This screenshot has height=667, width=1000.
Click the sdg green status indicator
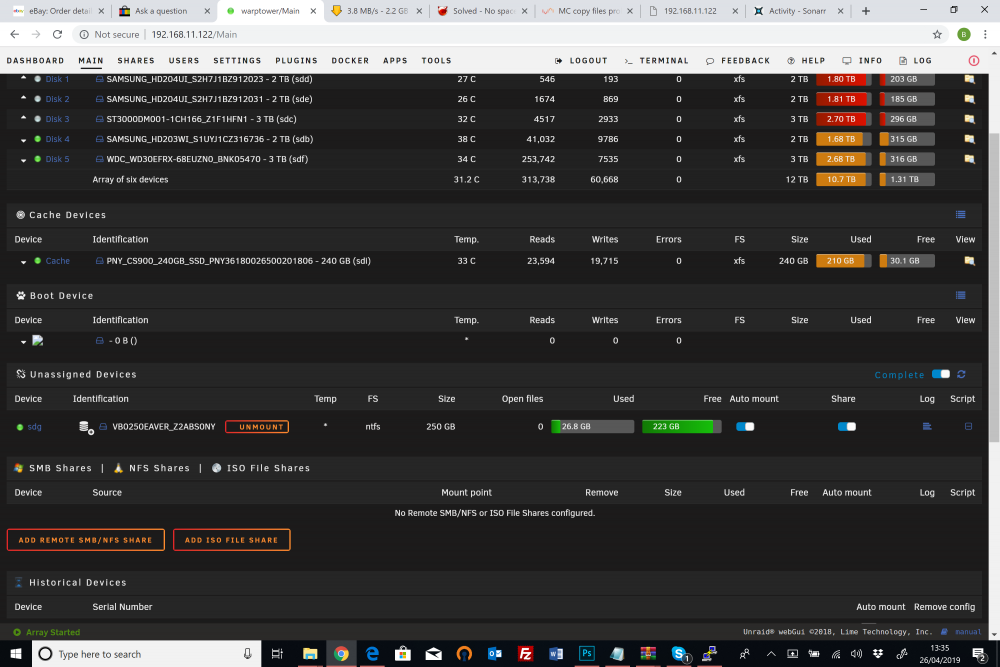(20, 427)
